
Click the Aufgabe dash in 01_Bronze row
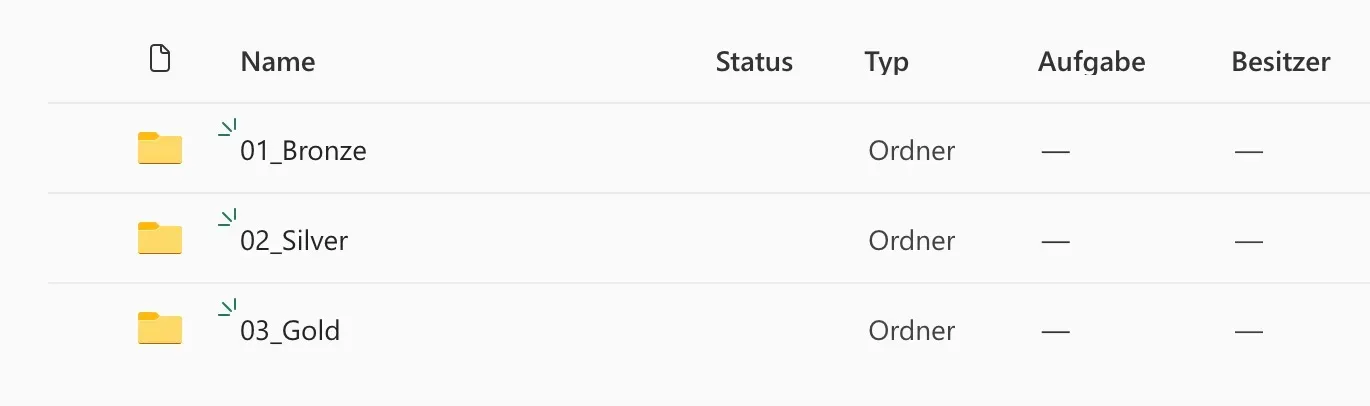coord(1055,152)
